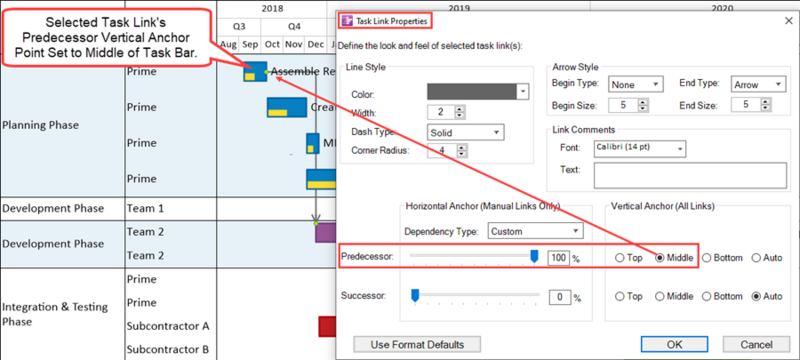The width and height of the screenshot is (800, 360).
Task: Click the Sep month header
Action: pyautogui.click(x=250, y=45)
